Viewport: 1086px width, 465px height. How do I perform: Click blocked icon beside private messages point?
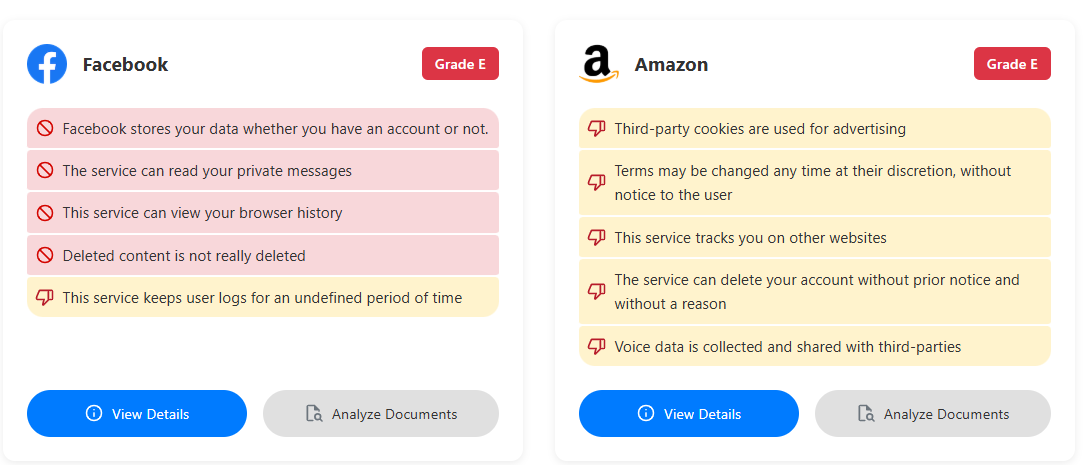pos(45,171)
